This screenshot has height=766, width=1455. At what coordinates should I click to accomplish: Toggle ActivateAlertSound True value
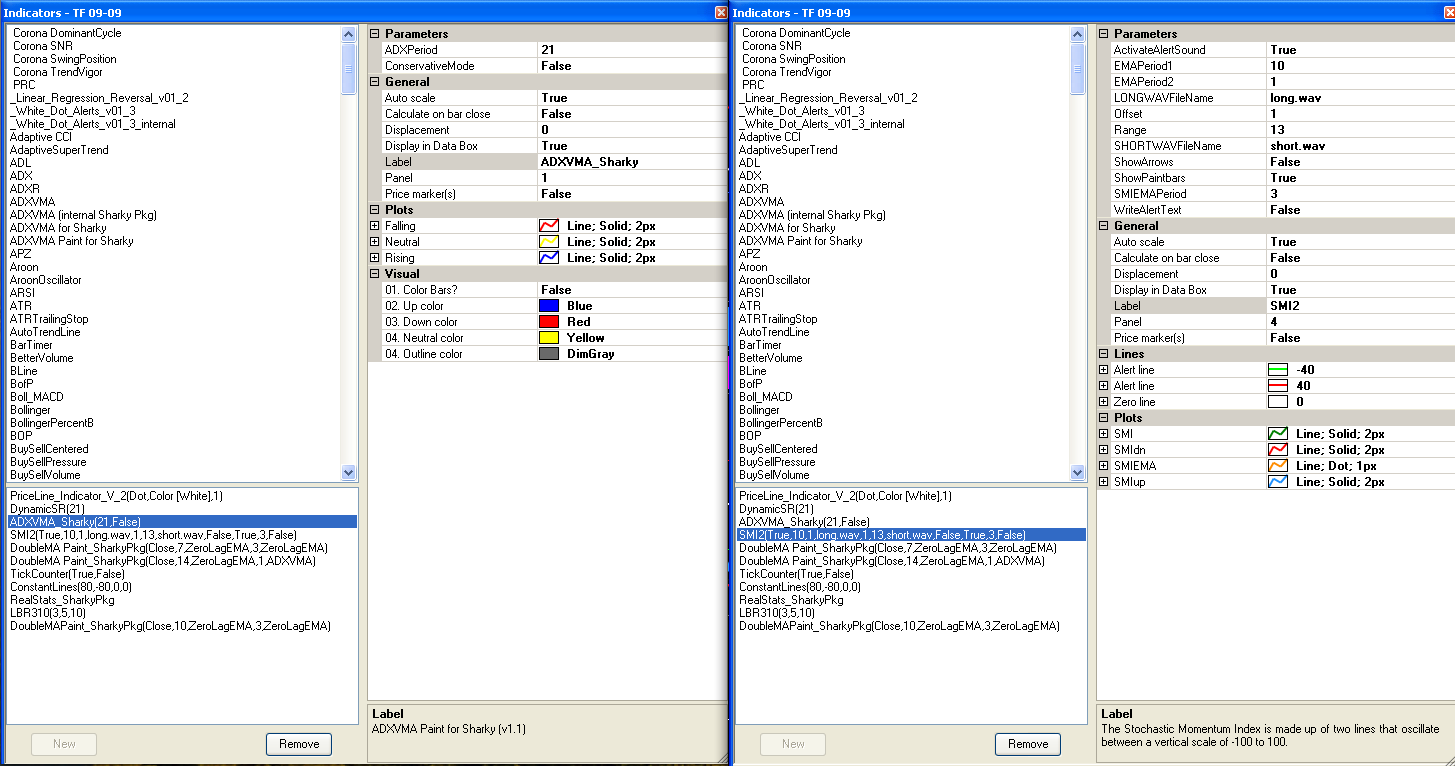1360,50
